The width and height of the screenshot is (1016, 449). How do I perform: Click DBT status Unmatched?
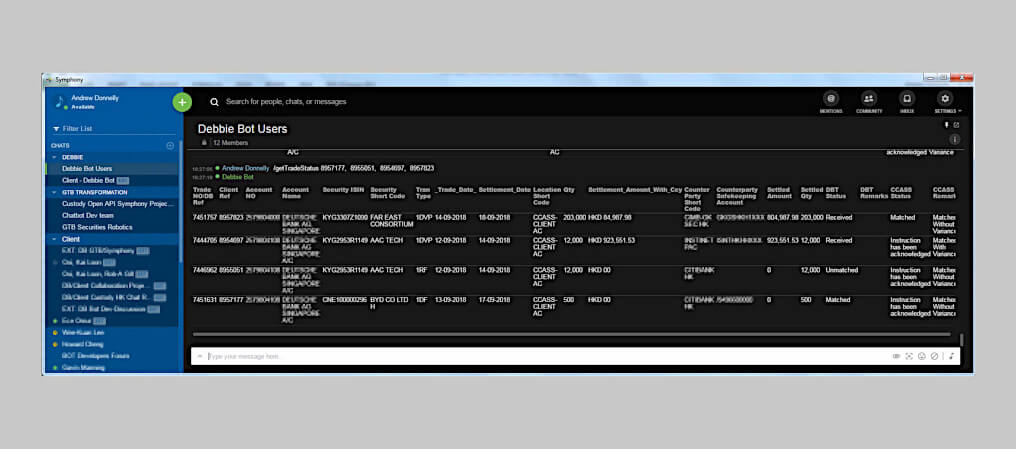tap(842, 270)
